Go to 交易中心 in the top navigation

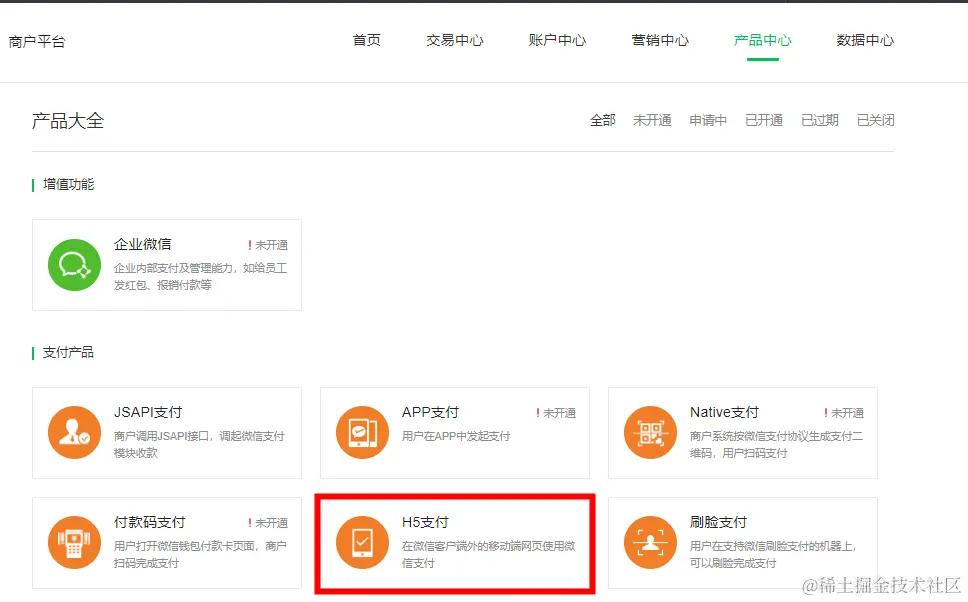(455, 40)
